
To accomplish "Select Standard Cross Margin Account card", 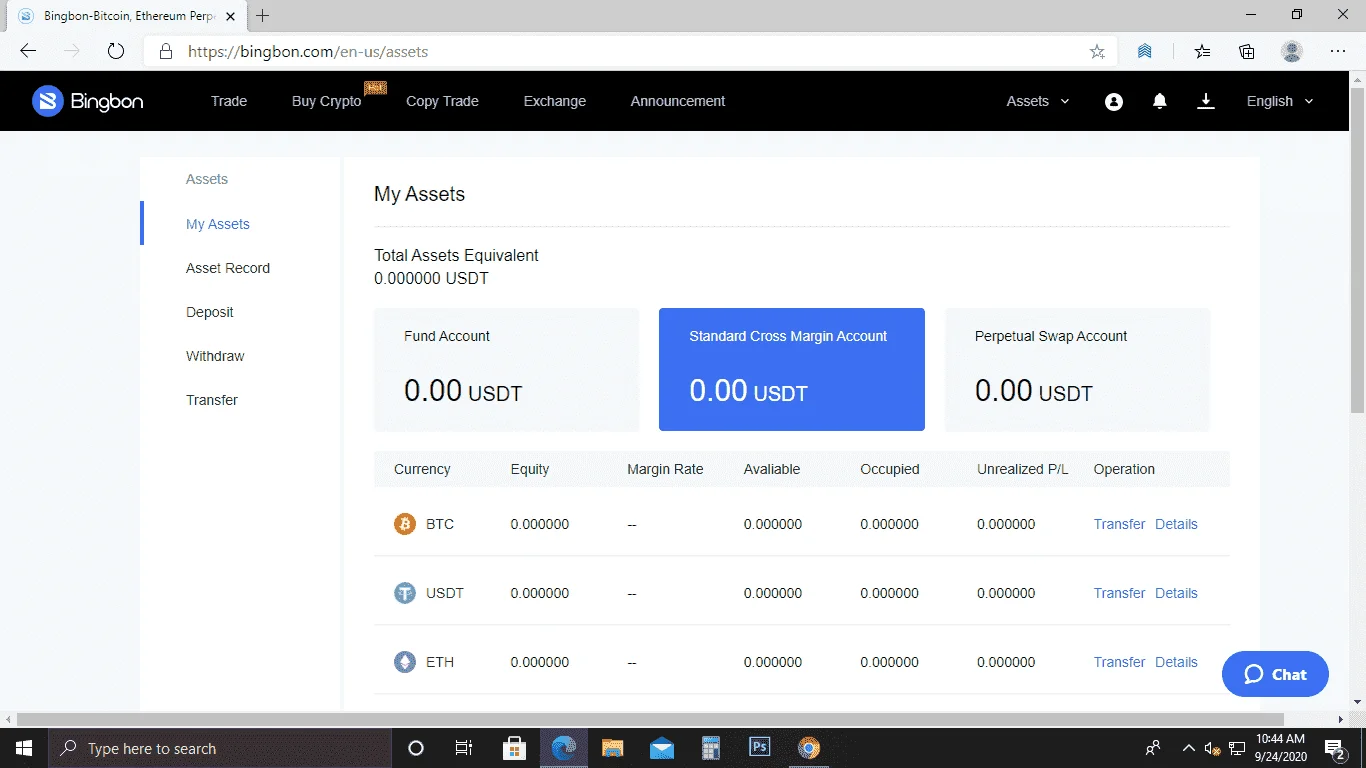I will pyautogui.click(x=792, y=370).
